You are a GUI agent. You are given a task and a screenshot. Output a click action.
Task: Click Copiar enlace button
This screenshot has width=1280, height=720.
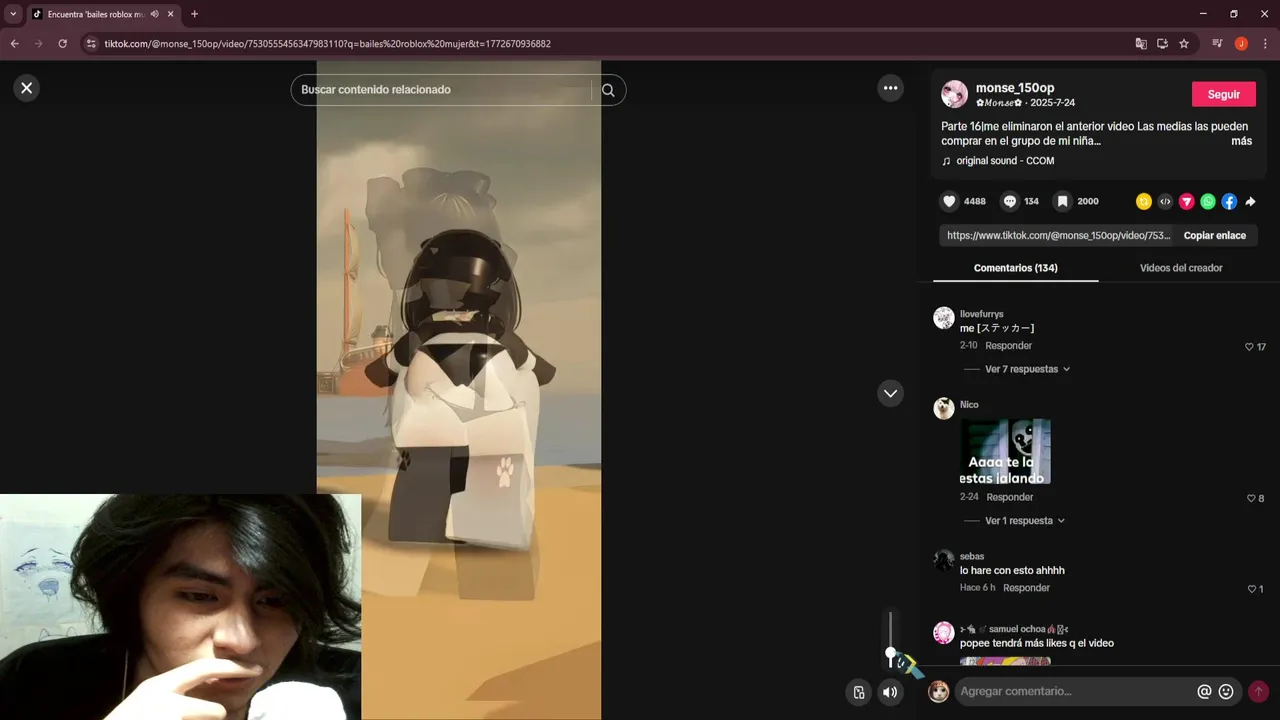pyautogui.click(x=1214, y=235)
